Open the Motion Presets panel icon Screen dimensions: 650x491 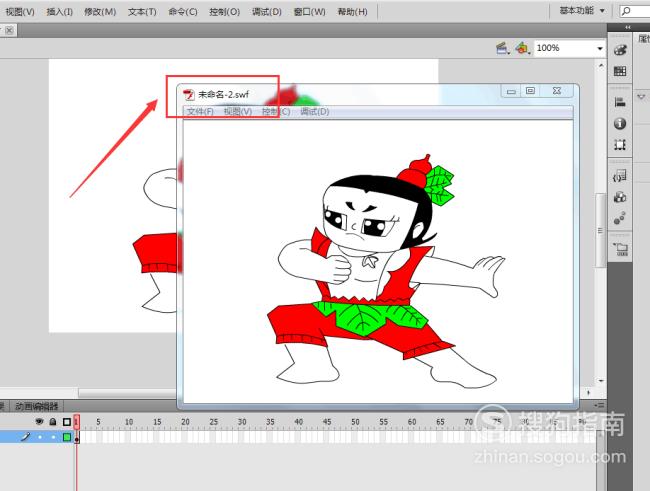[620, 218]
